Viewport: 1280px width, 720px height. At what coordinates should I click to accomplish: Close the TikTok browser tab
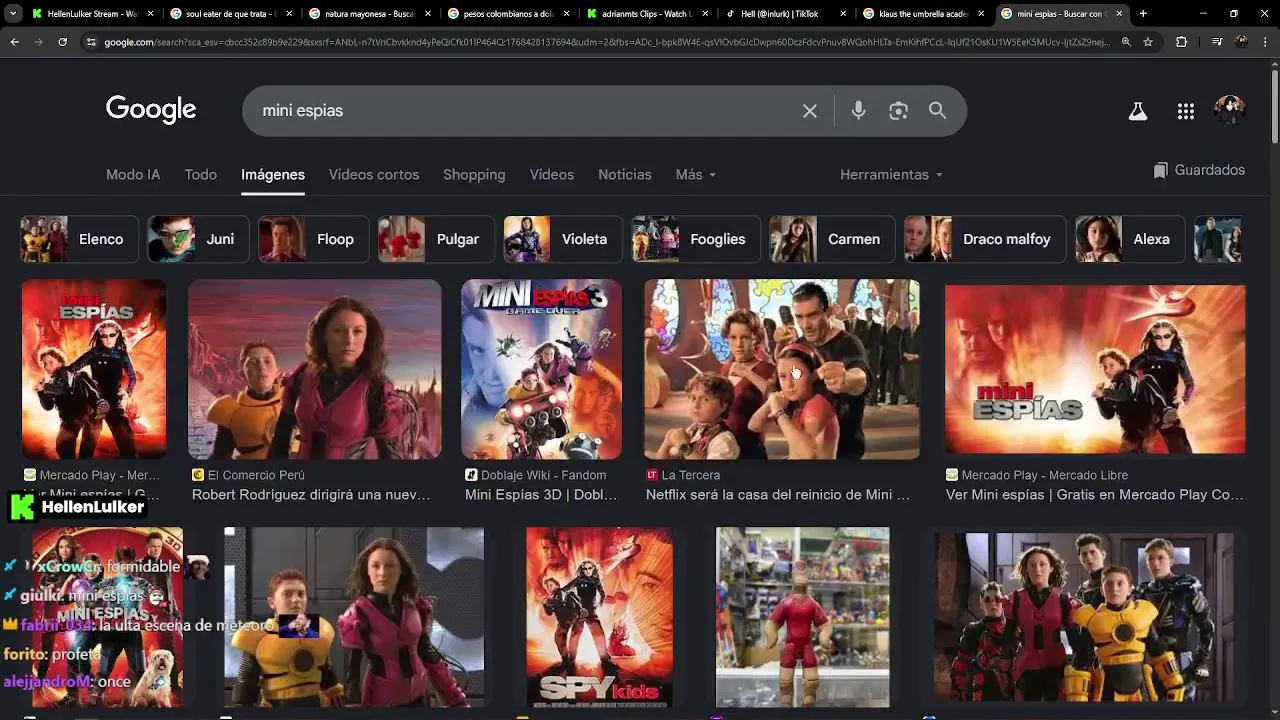tap(842, 14)
